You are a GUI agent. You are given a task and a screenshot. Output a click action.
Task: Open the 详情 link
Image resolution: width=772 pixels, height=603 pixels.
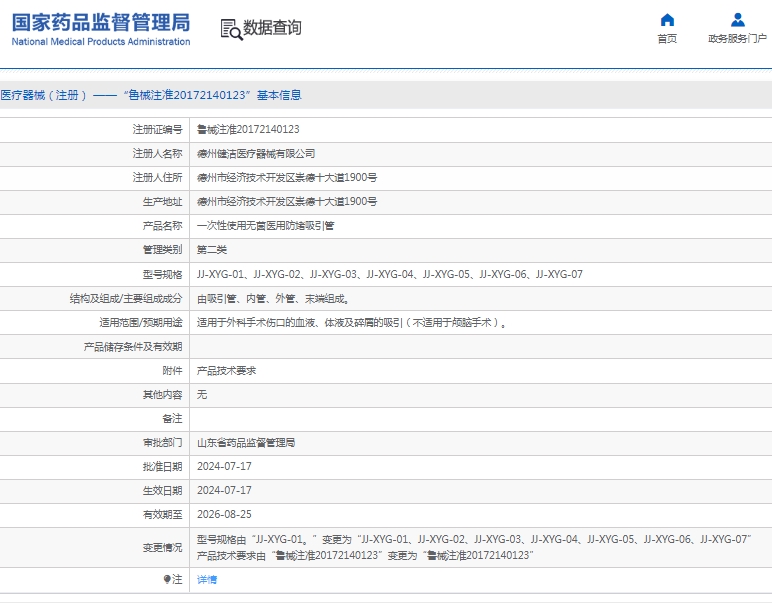207,580
